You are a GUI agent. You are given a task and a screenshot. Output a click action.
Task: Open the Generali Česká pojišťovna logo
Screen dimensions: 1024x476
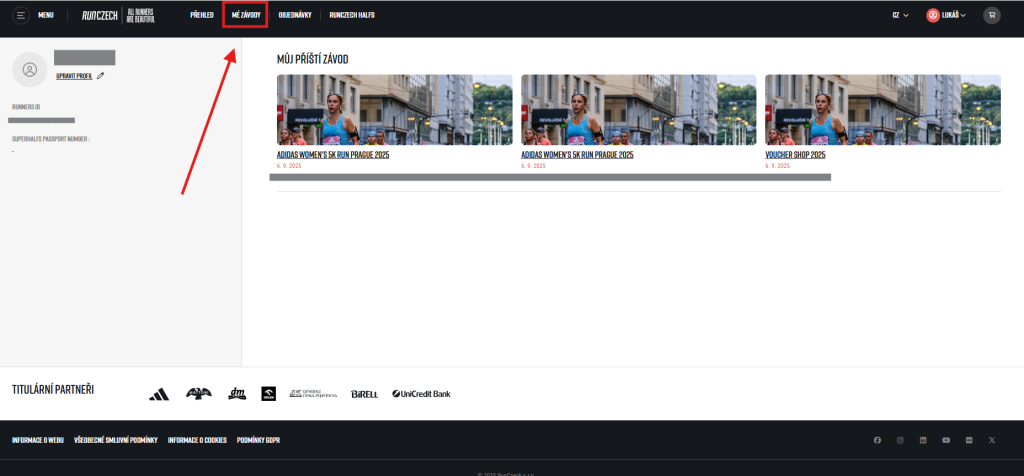313,394
